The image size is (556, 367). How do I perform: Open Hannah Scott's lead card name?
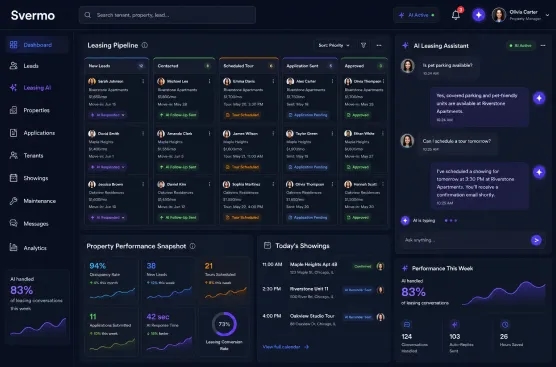pos(365,184)
